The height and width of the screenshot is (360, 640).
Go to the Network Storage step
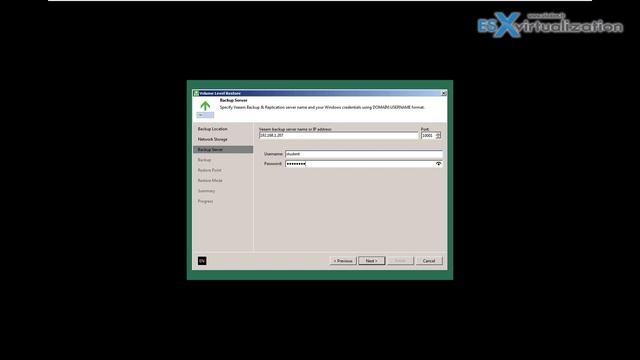tap(213, 139)
